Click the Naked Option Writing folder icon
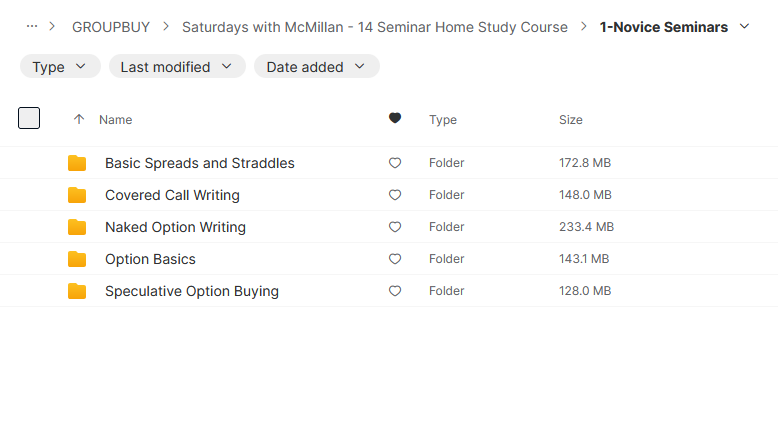 [x=77, y=227]
